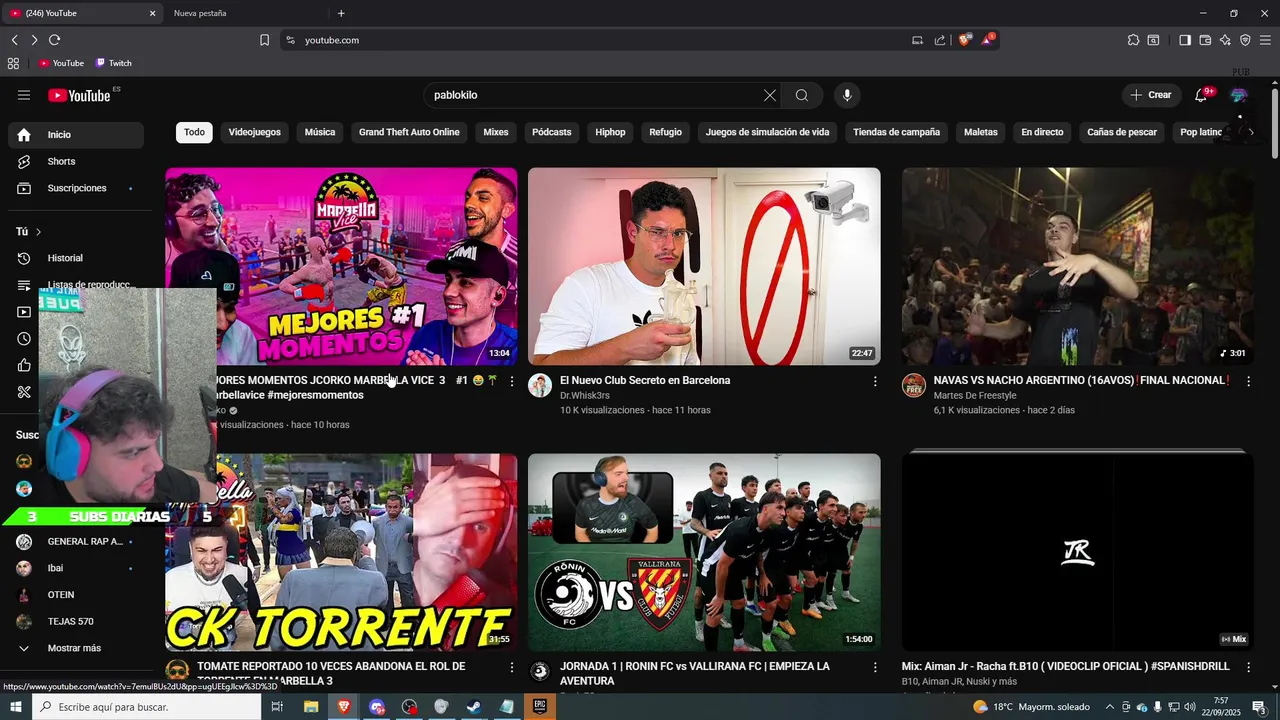
Task: Show more category chips with right arrow
Action: pos(1250,132)
